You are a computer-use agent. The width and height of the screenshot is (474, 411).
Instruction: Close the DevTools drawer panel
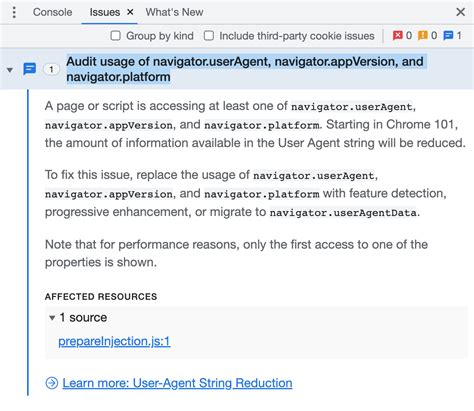click(x=461, y=12)
